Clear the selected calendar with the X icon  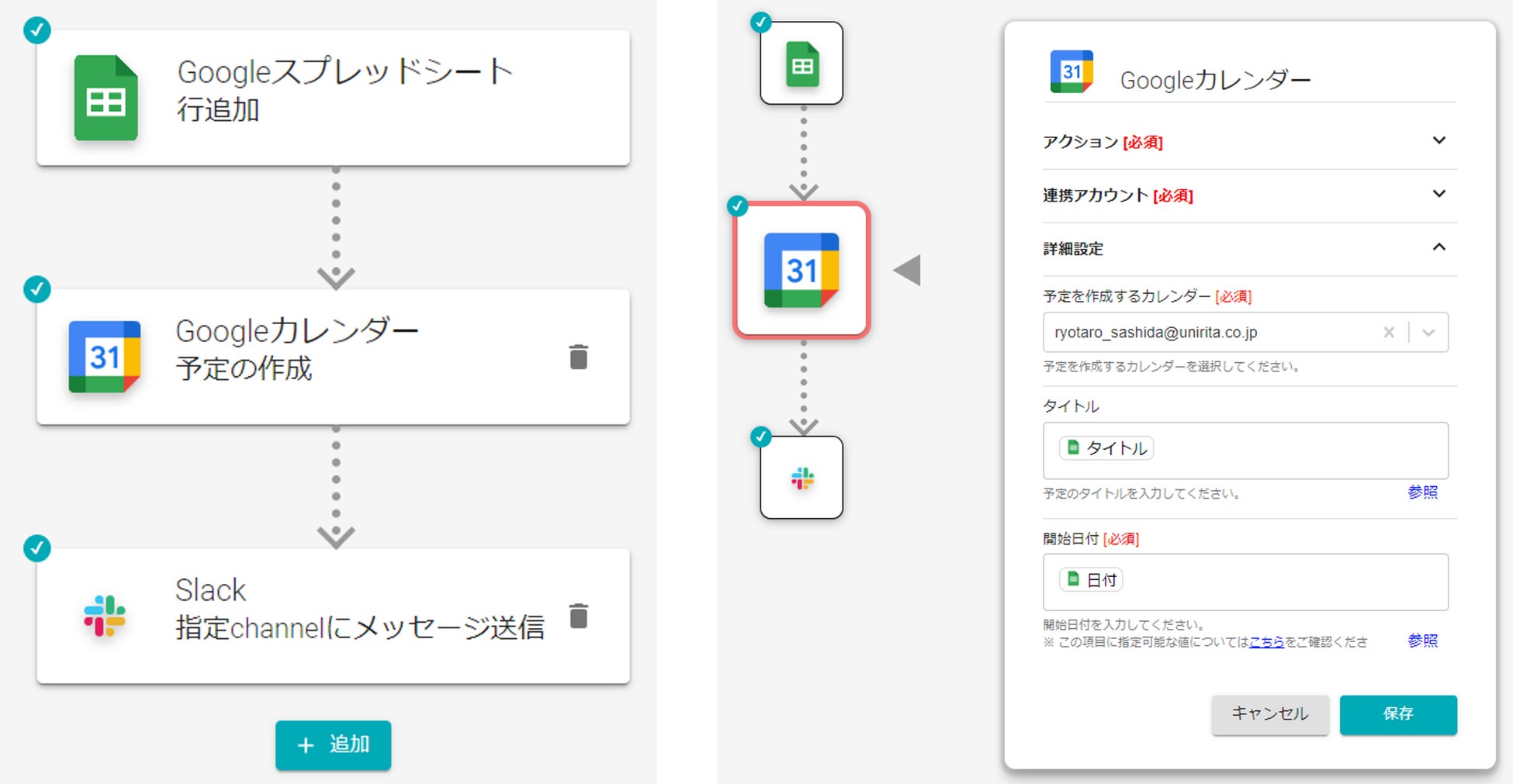pyautogui.click(x=1389, y=333)
